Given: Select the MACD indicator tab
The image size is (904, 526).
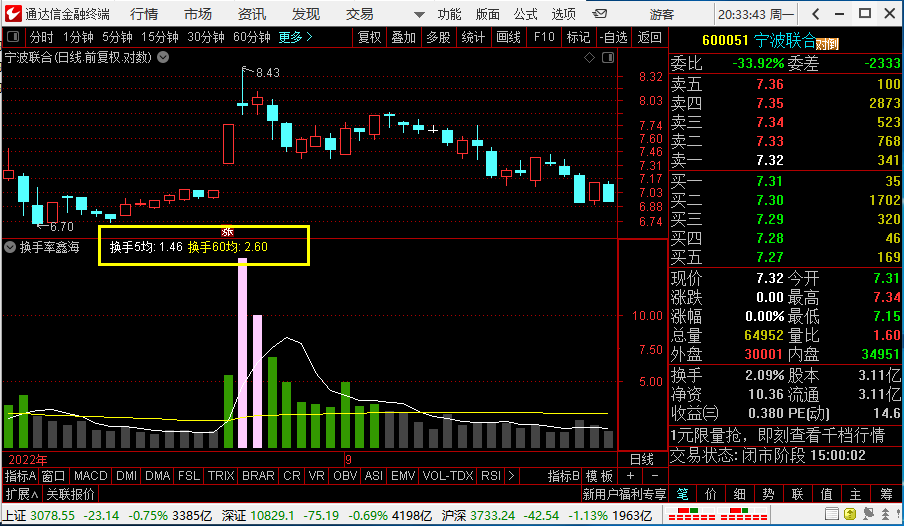Looking at the screenshot, I should coord(90,476).
